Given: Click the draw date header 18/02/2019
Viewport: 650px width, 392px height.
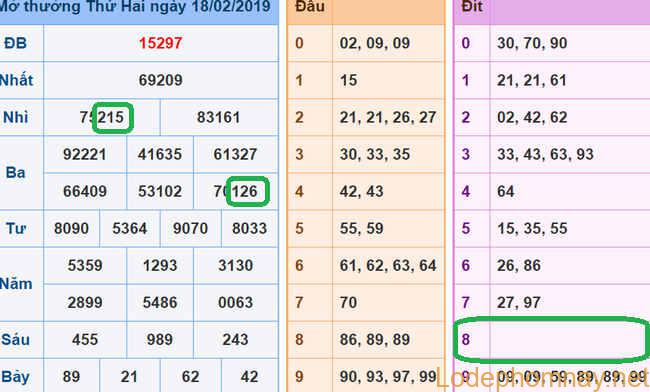Looking at the screenshot, I should pos(231,6).
